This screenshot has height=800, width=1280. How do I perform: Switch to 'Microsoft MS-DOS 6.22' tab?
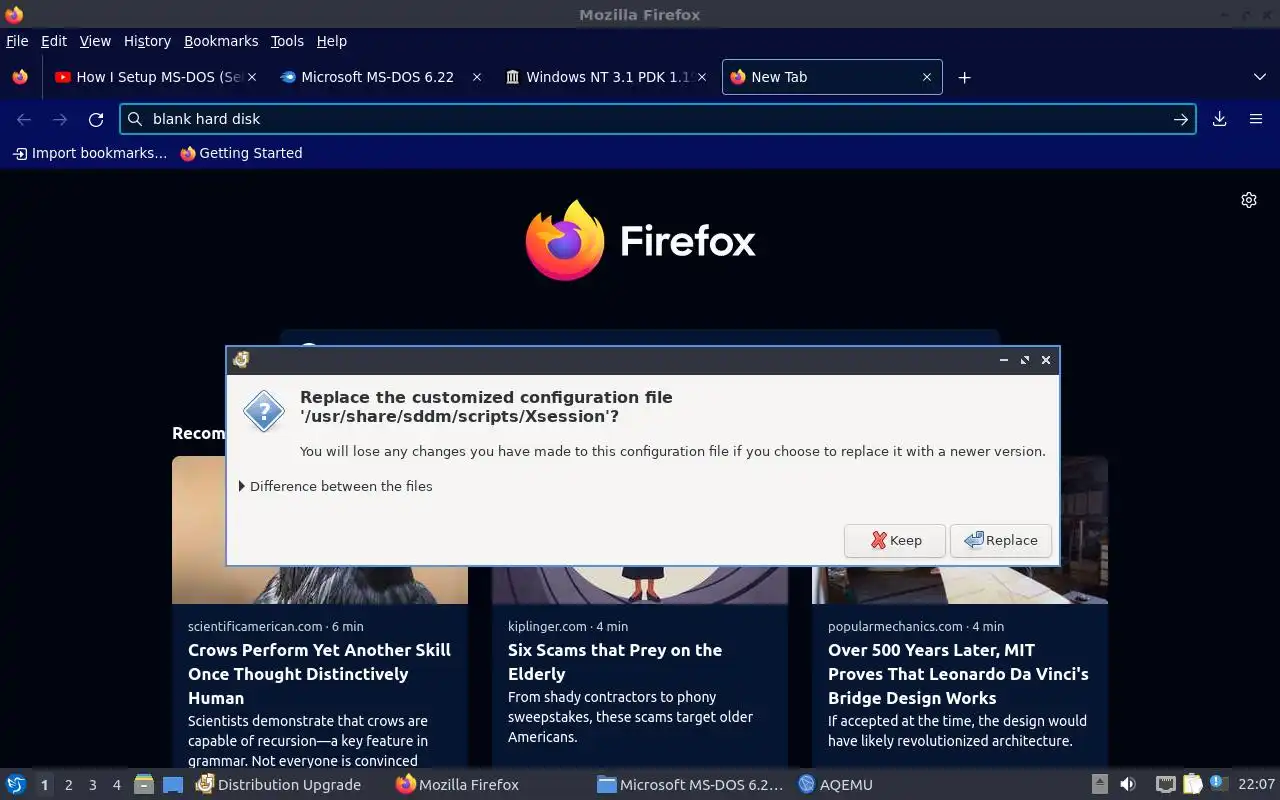[x=380, y=77]
